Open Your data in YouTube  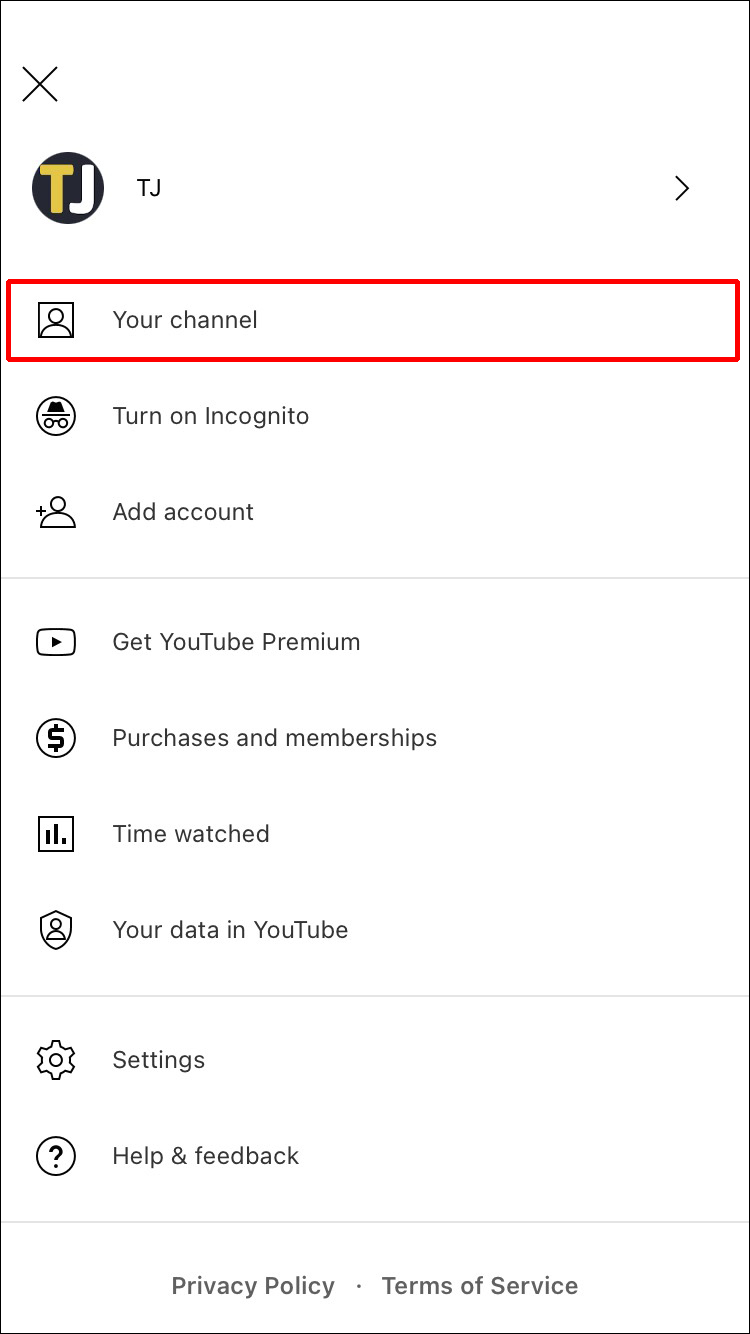(230, 930)
